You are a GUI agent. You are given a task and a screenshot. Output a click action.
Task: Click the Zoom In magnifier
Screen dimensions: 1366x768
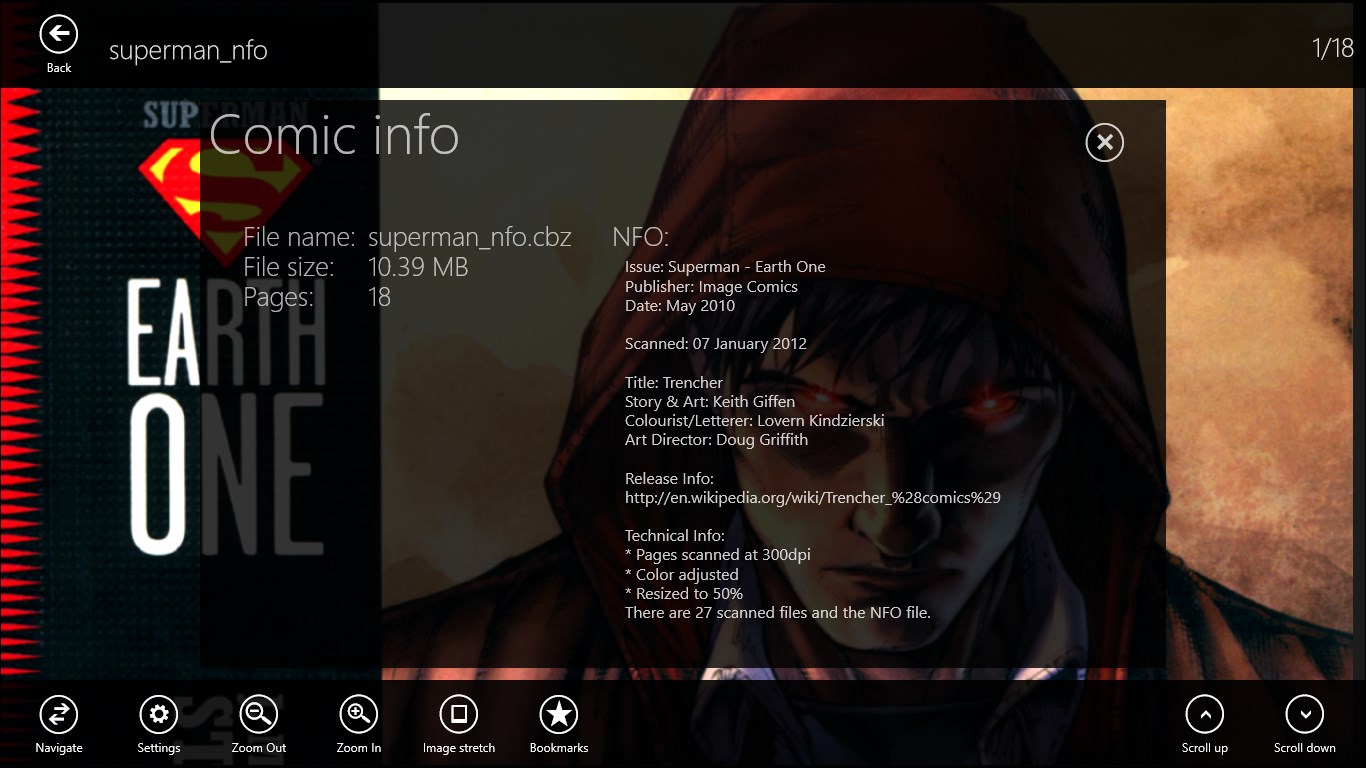(359, 714)
